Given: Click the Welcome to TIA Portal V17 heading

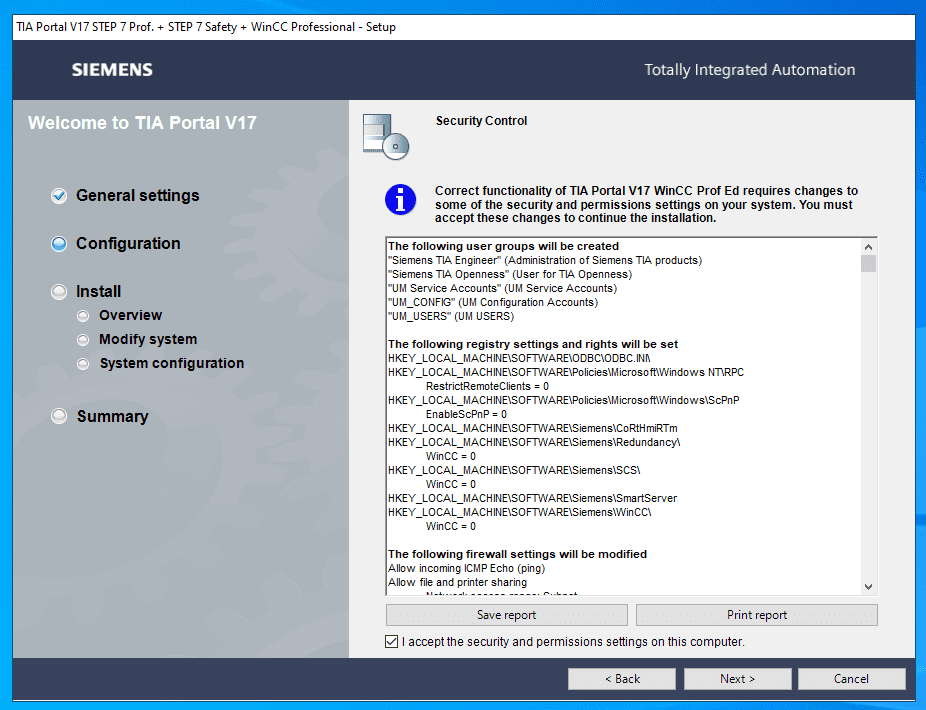Looking at the screenshot, I should click(142, 123).
